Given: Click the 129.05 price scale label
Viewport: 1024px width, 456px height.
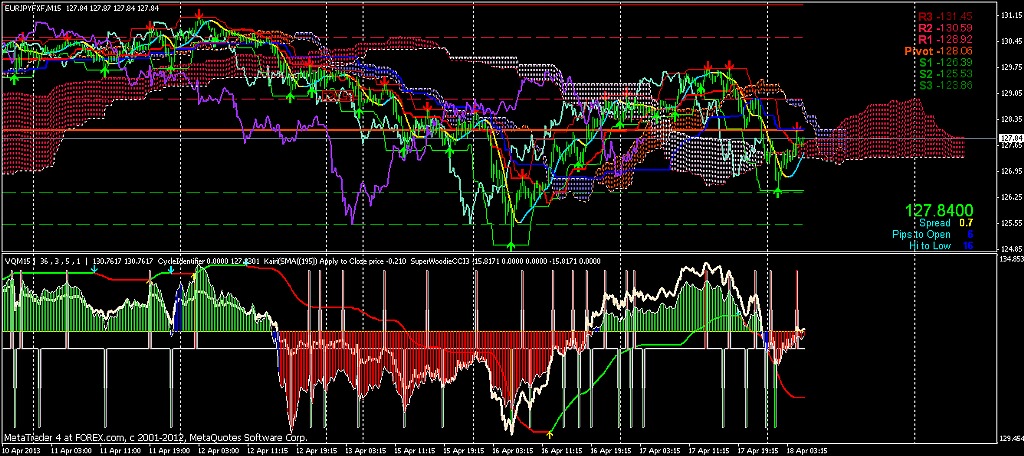Looking at the screenshot, I should point(1010,93).
